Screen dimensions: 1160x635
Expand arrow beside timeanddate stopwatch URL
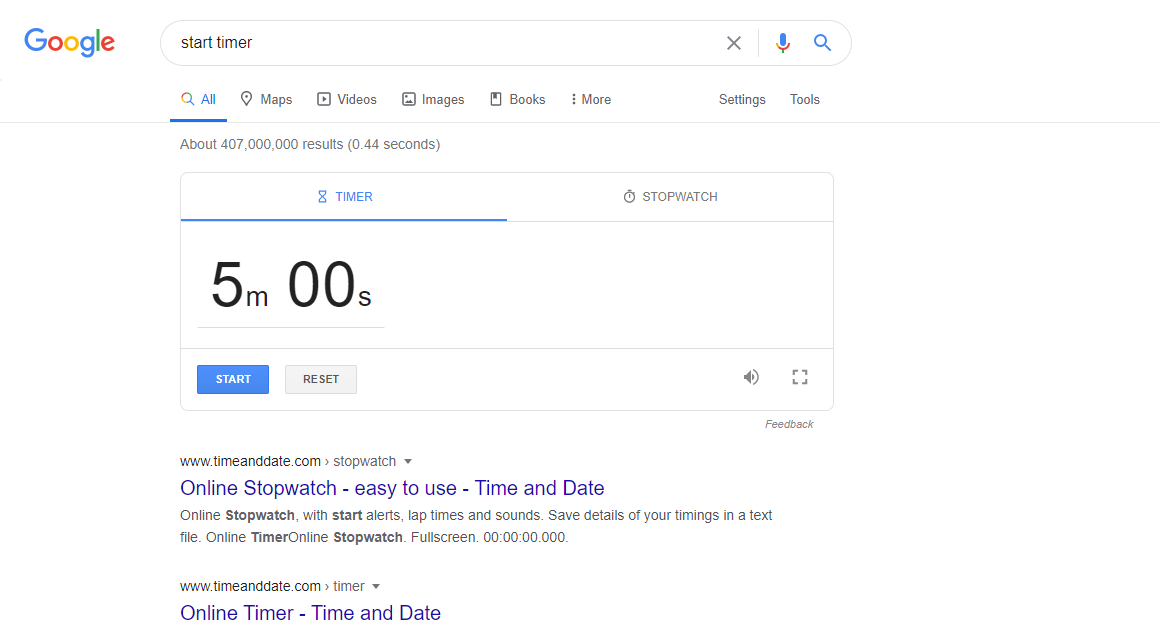pos(408,461)
